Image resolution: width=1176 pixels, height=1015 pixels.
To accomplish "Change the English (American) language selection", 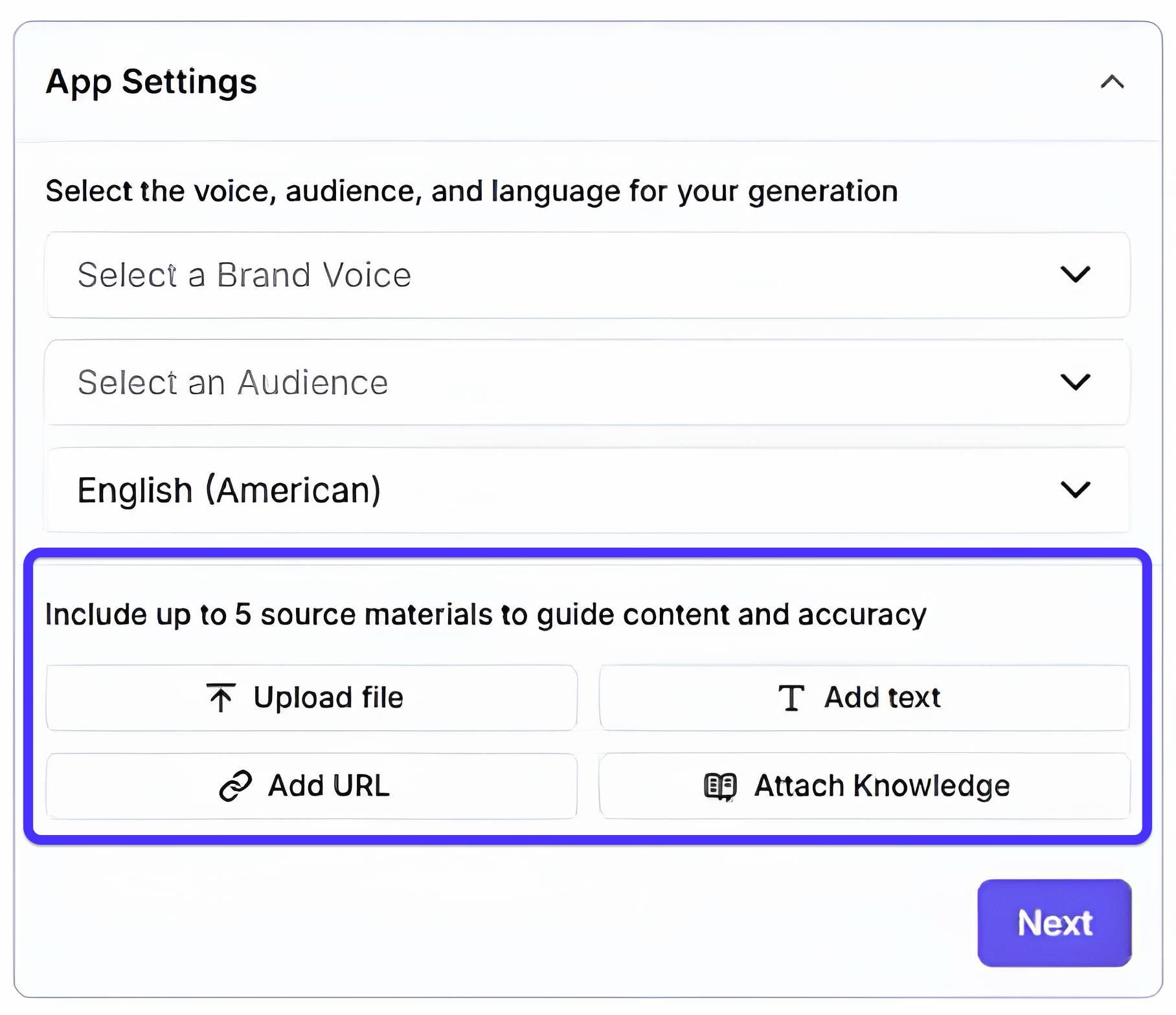I will pyautogui.click(x=518, y=490).
